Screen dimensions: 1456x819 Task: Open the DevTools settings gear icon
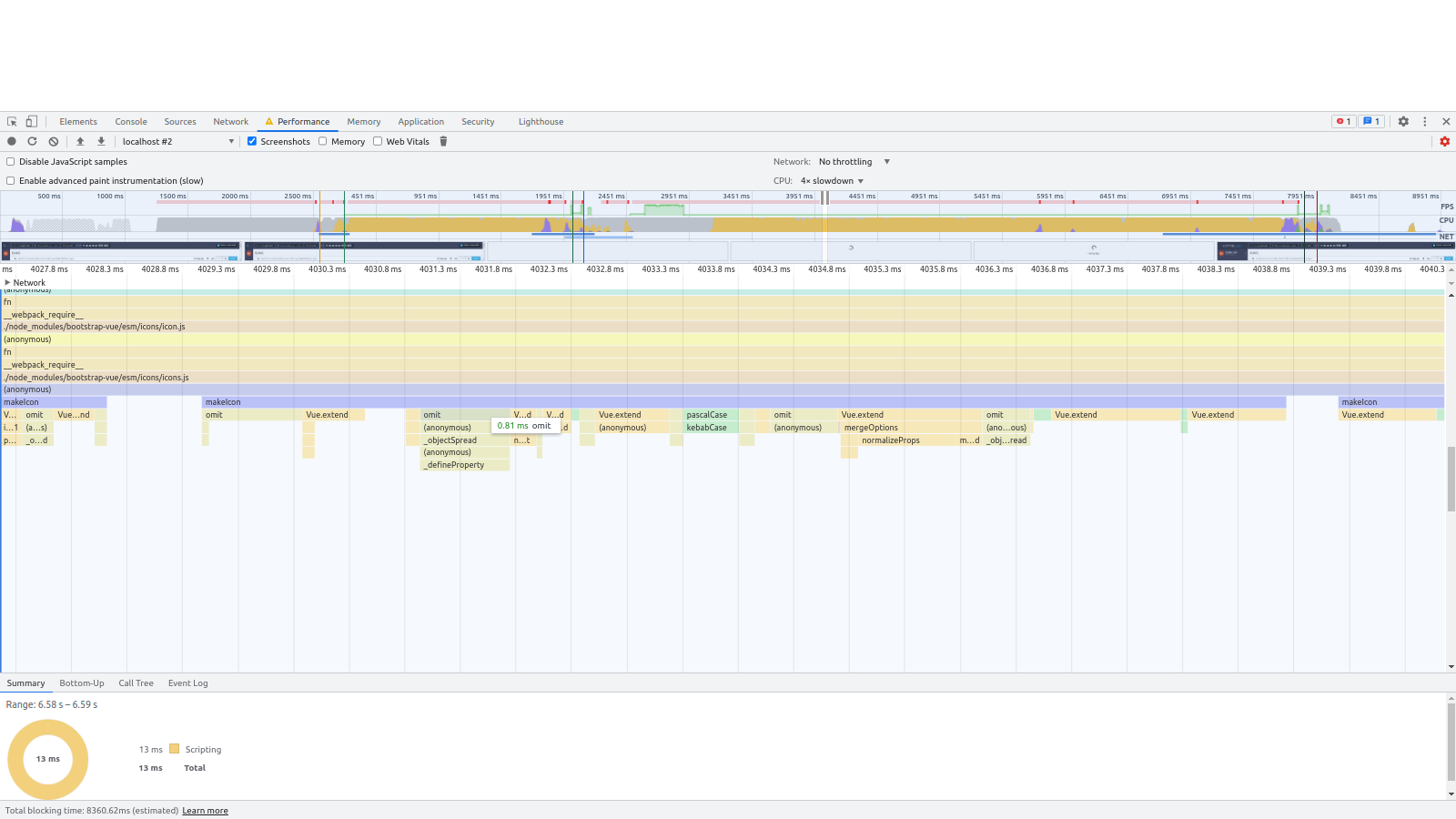pyautogui.click(x=1403, y=122)
